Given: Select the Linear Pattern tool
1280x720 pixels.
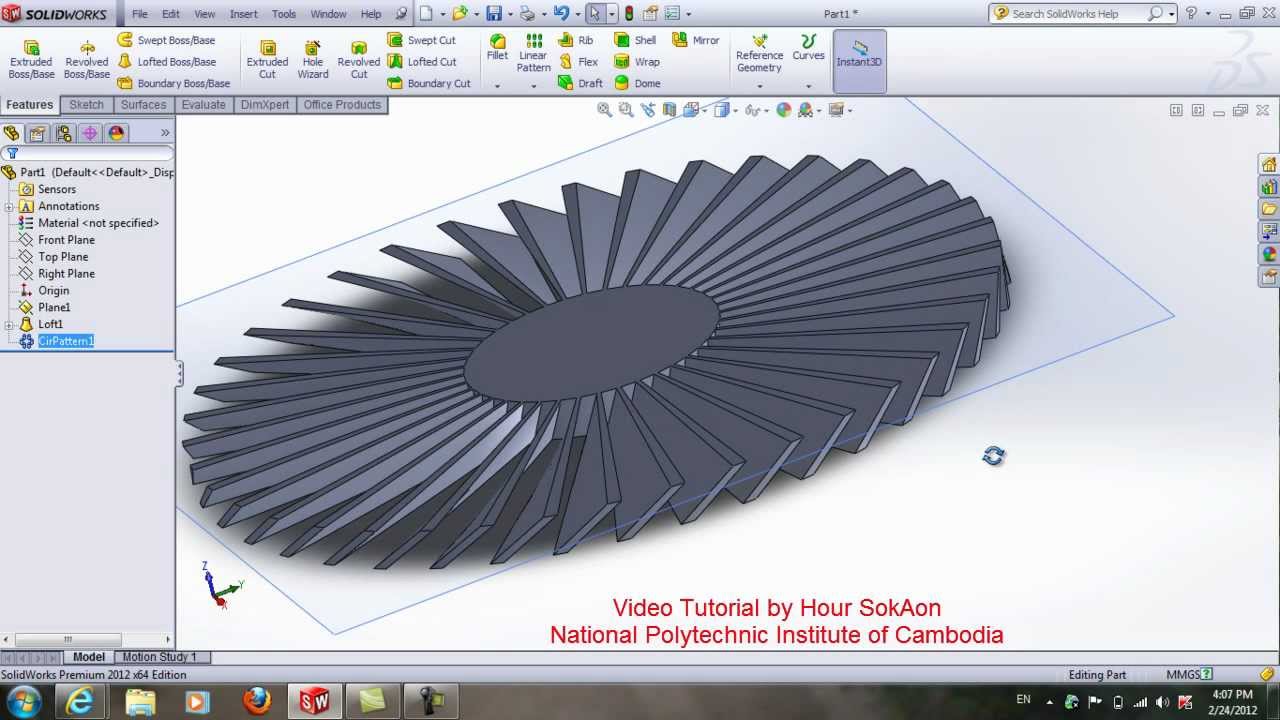Looking at the screenshot, I should click(534, 54).
